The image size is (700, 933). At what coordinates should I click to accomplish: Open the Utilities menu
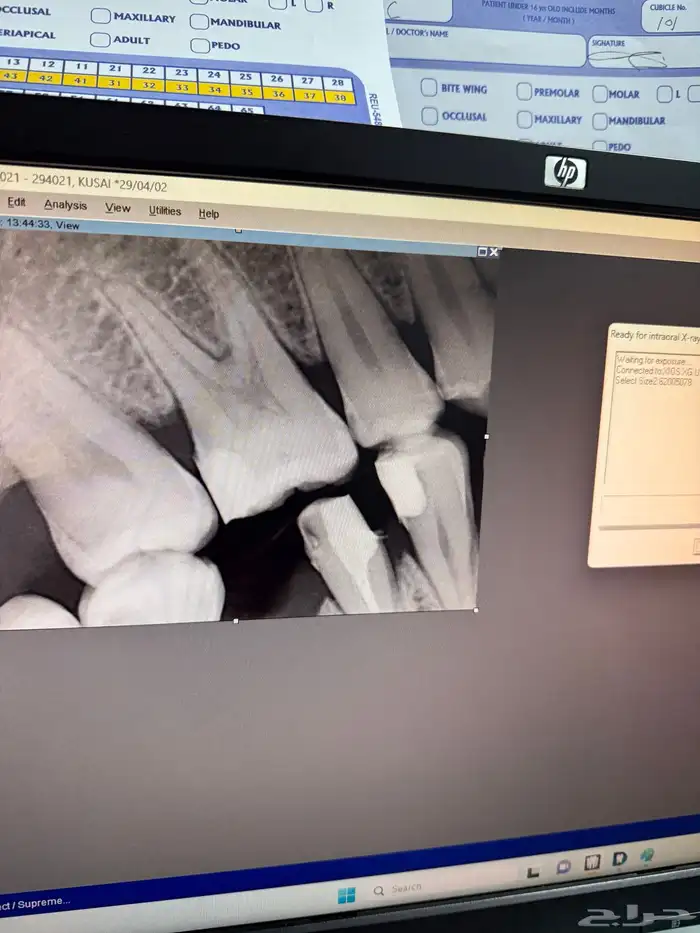[x=165, y=211]
